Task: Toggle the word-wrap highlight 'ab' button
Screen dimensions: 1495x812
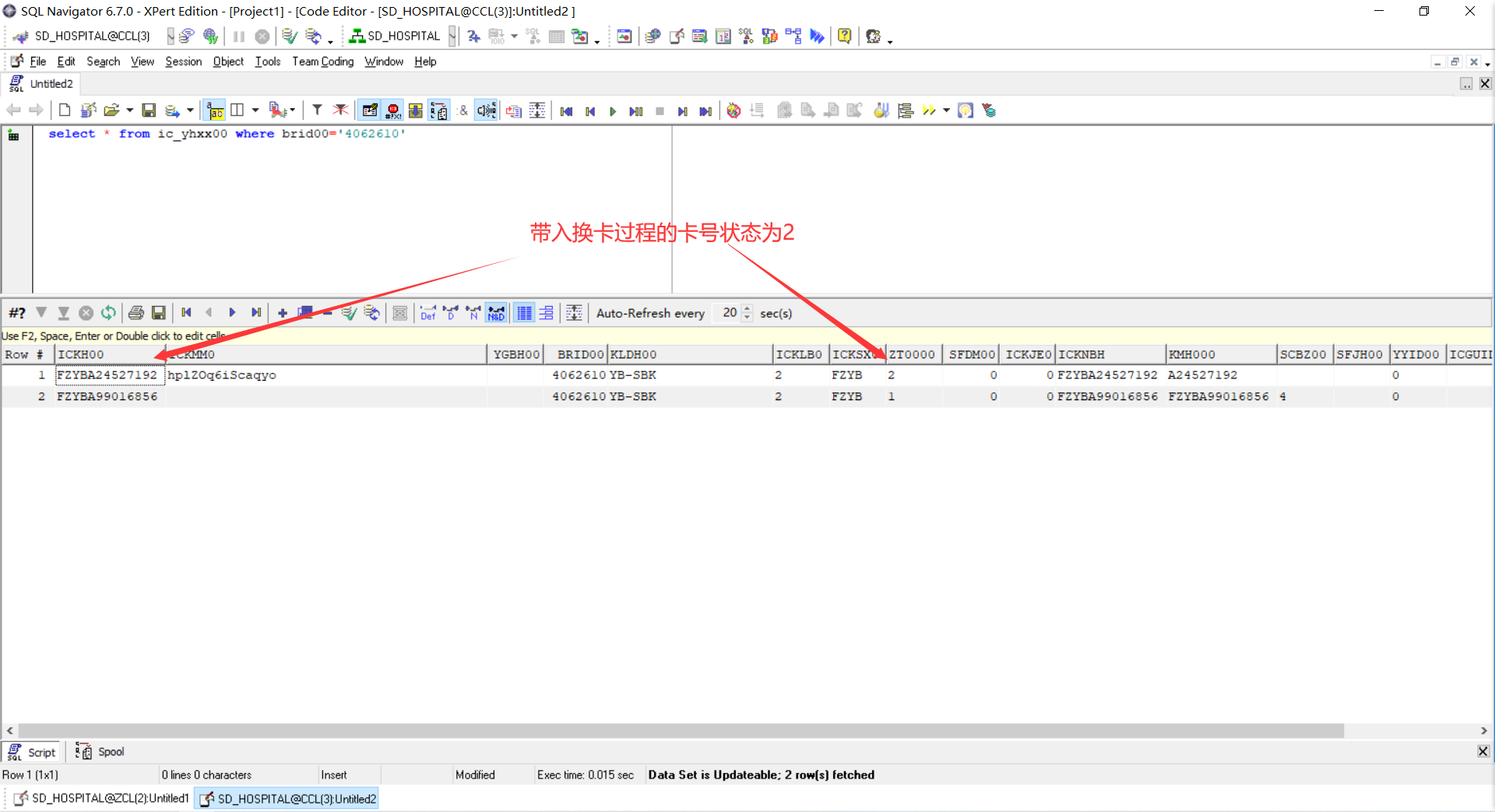Action: click(x=216, y=111)
